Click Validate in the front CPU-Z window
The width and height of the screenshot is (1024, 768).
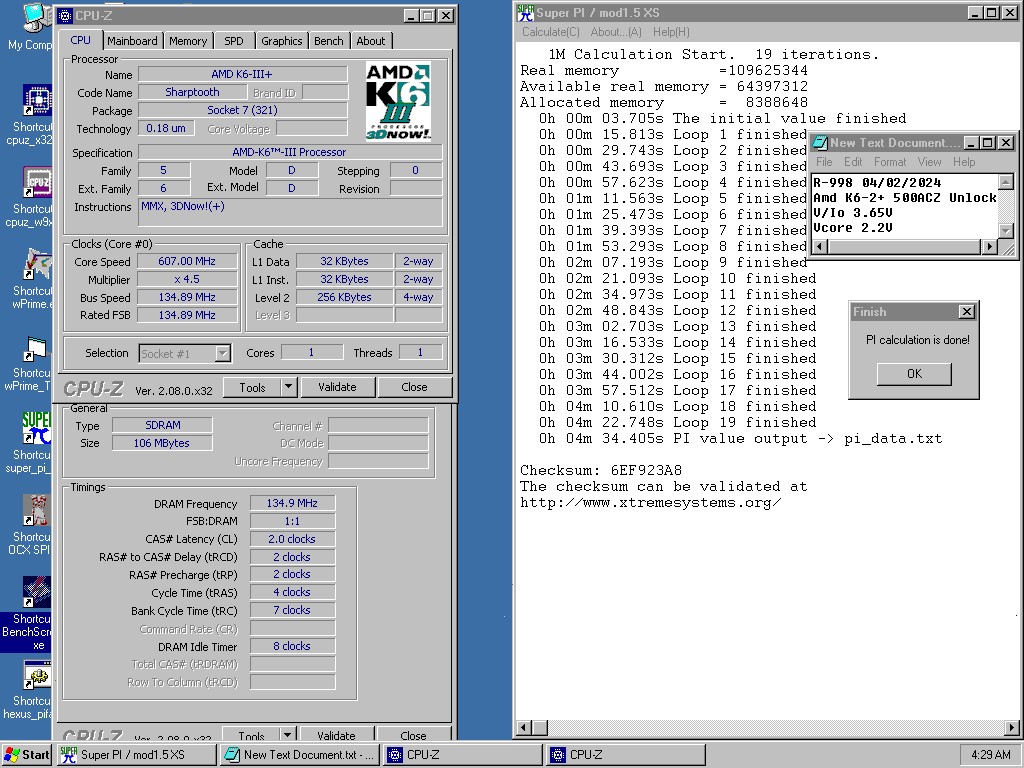click(x=337, y=387)
